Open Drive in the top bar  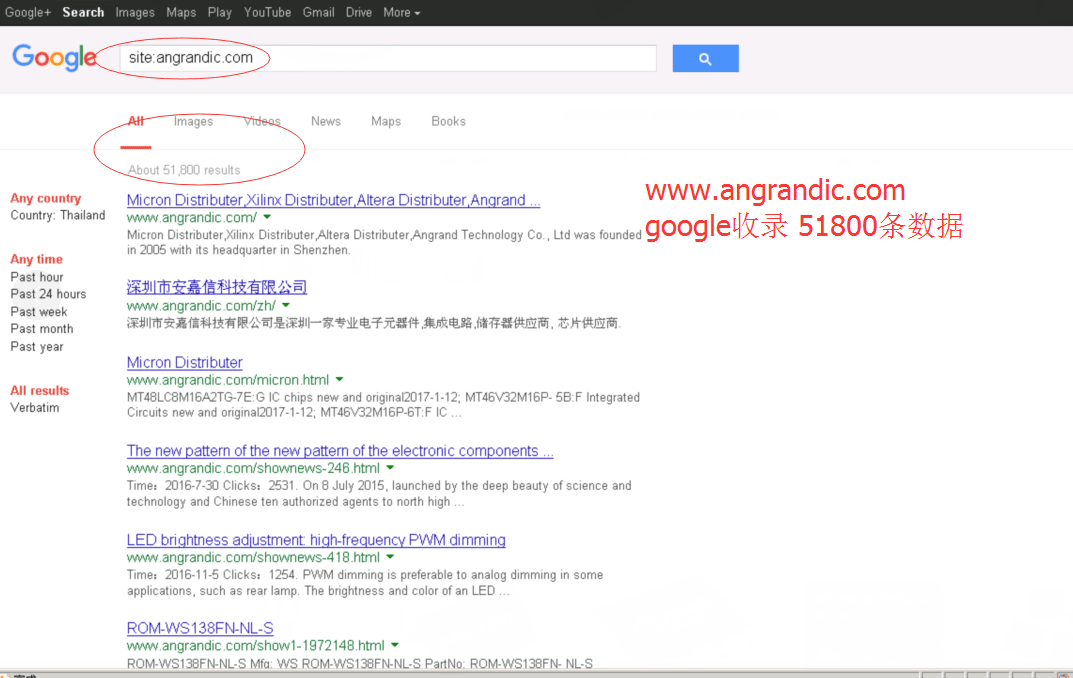(359, 12)
